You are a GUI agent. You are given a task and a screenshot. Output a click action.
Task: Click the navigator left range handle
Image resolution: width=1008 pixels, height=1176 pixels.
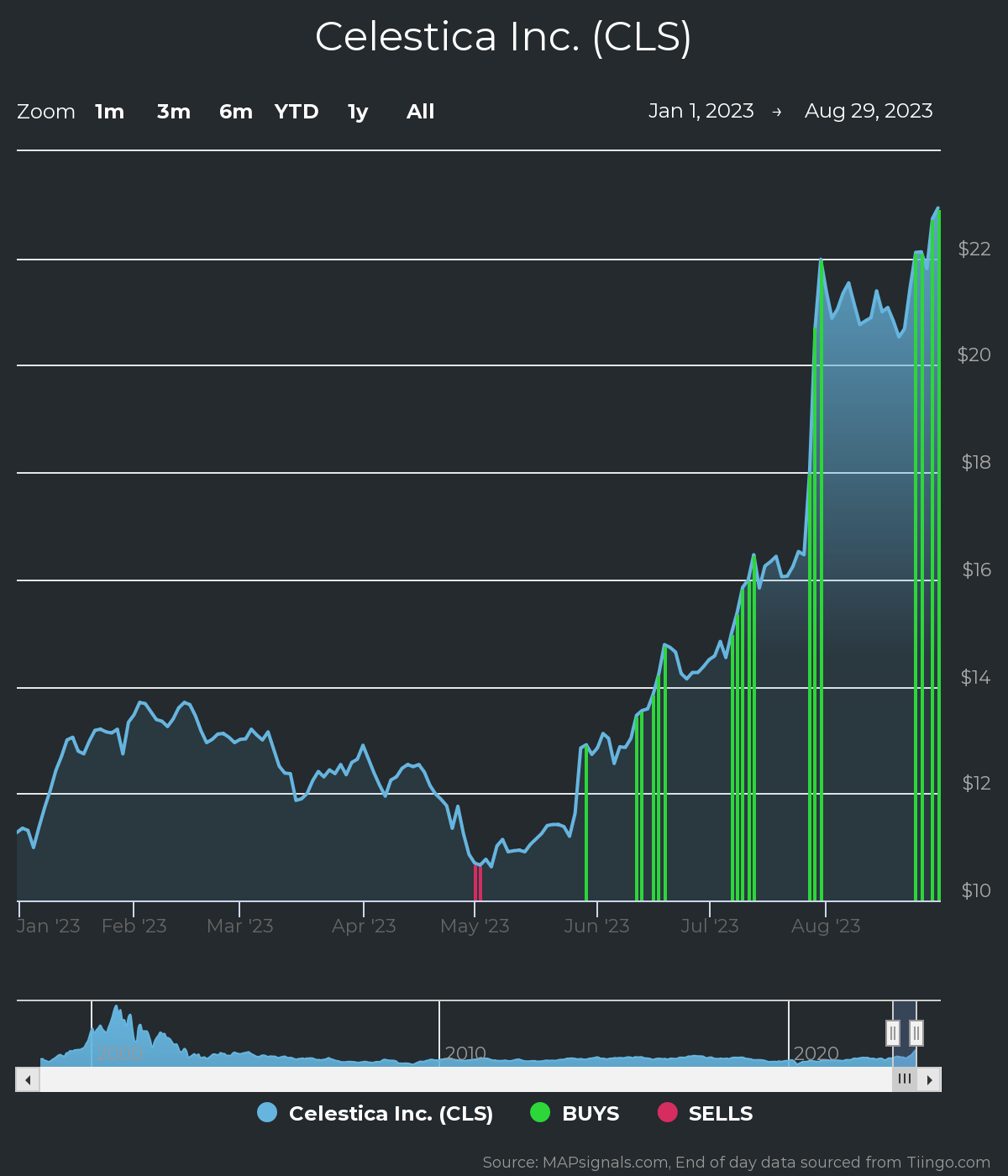coord(893,1032)
